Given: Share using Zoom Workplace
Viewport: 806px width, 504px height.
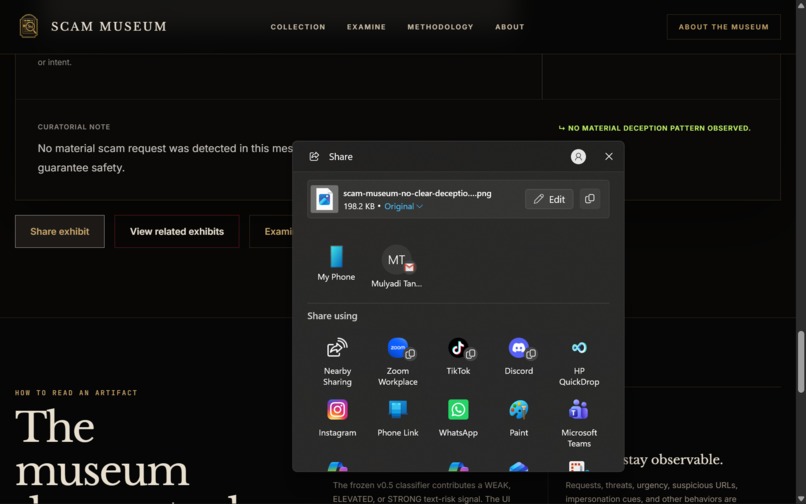Looking at the screenshot, I should pyautogui.click(x=397, y=362).
